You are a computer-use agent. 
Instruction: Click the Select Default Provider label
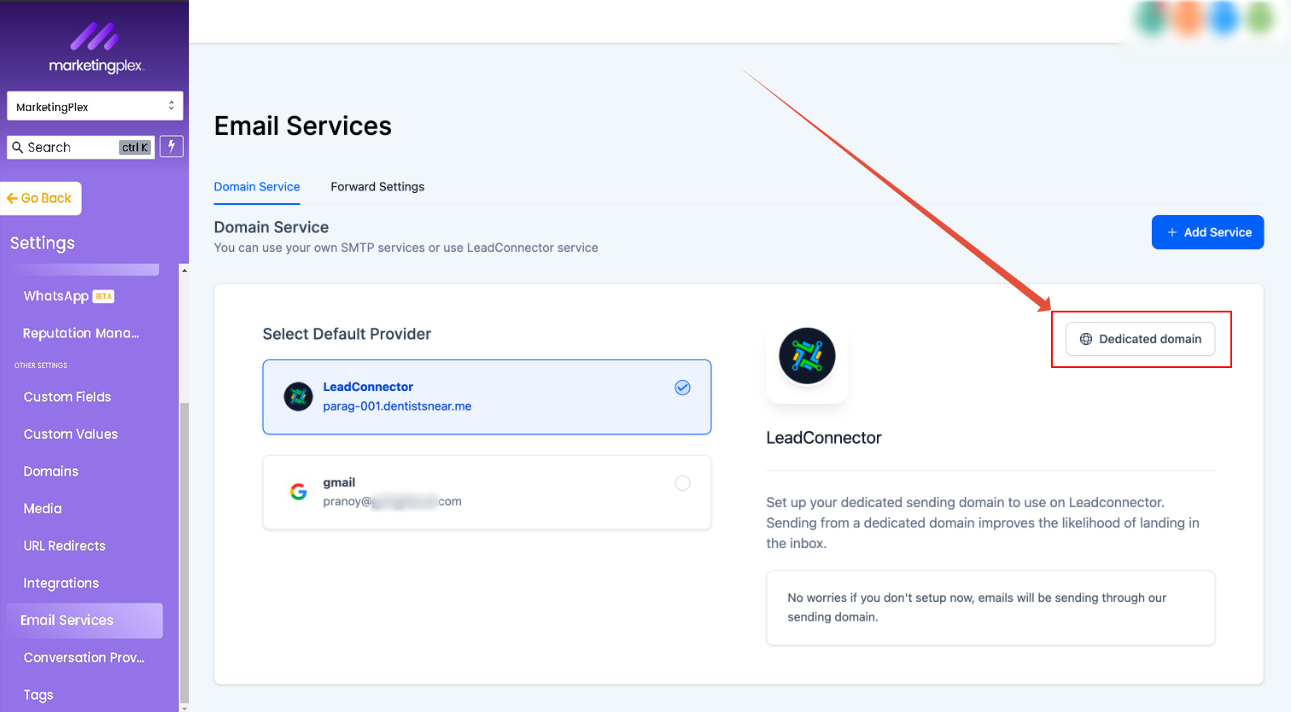(x=347, y=334)
